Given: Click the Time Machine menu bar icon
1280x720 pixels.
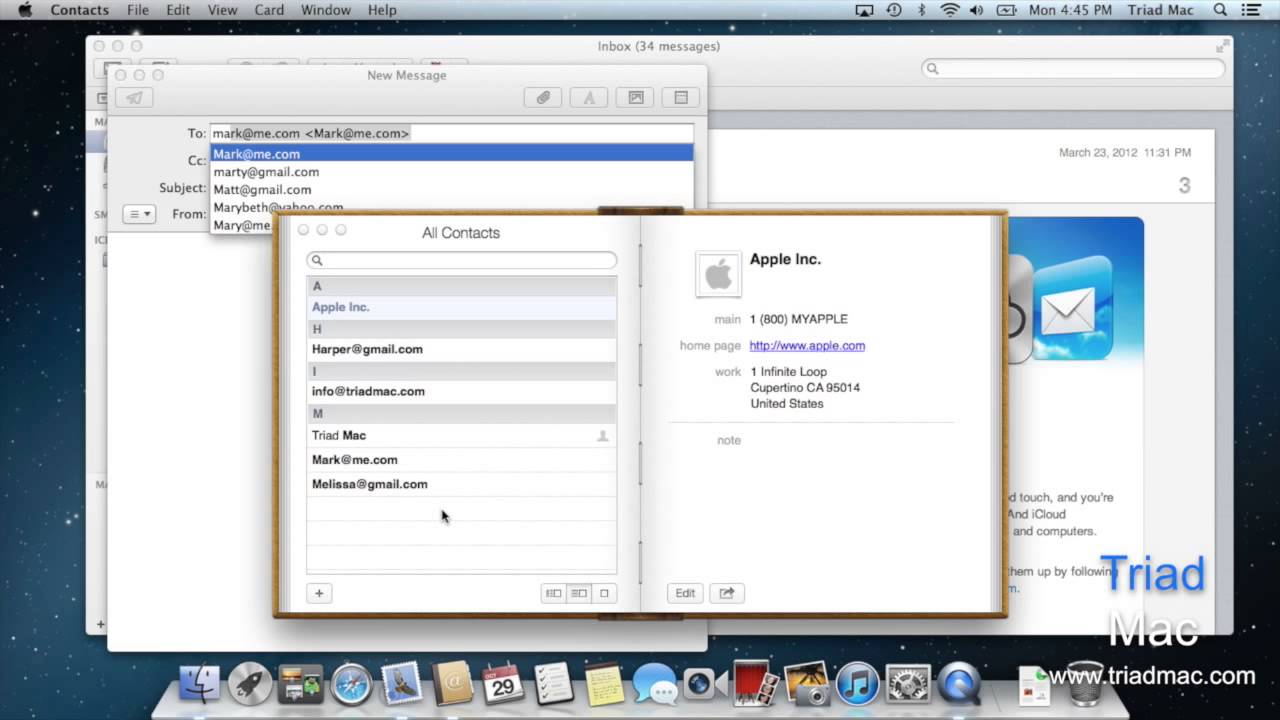Looking at the screenshot, I should [x=894, y=10].
